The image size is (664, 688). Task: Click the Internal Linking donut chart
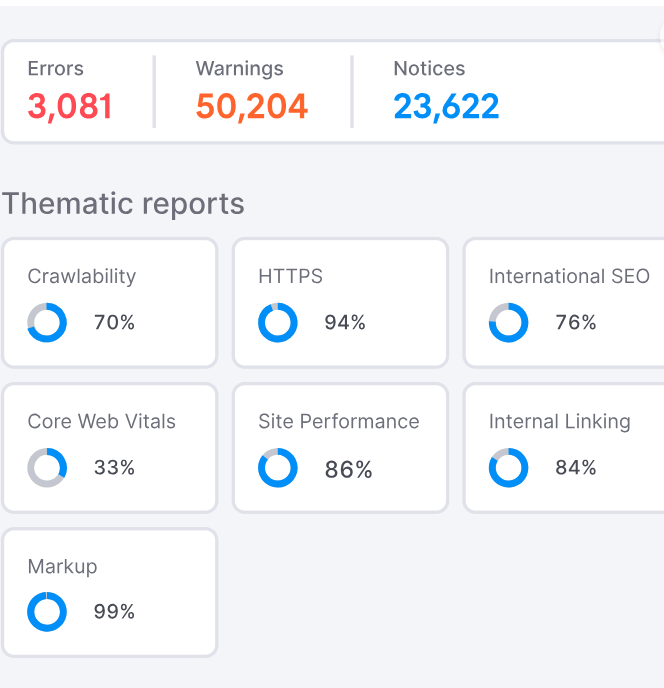point(508,468)
